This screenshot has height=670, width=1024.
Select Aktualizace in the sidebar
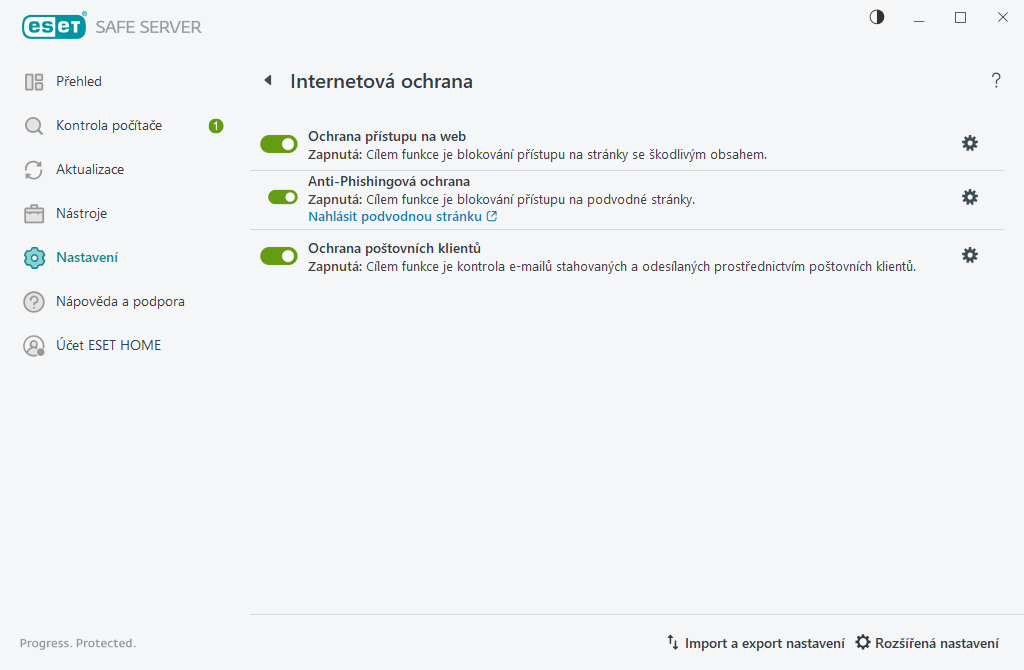[x=90, y=170]
